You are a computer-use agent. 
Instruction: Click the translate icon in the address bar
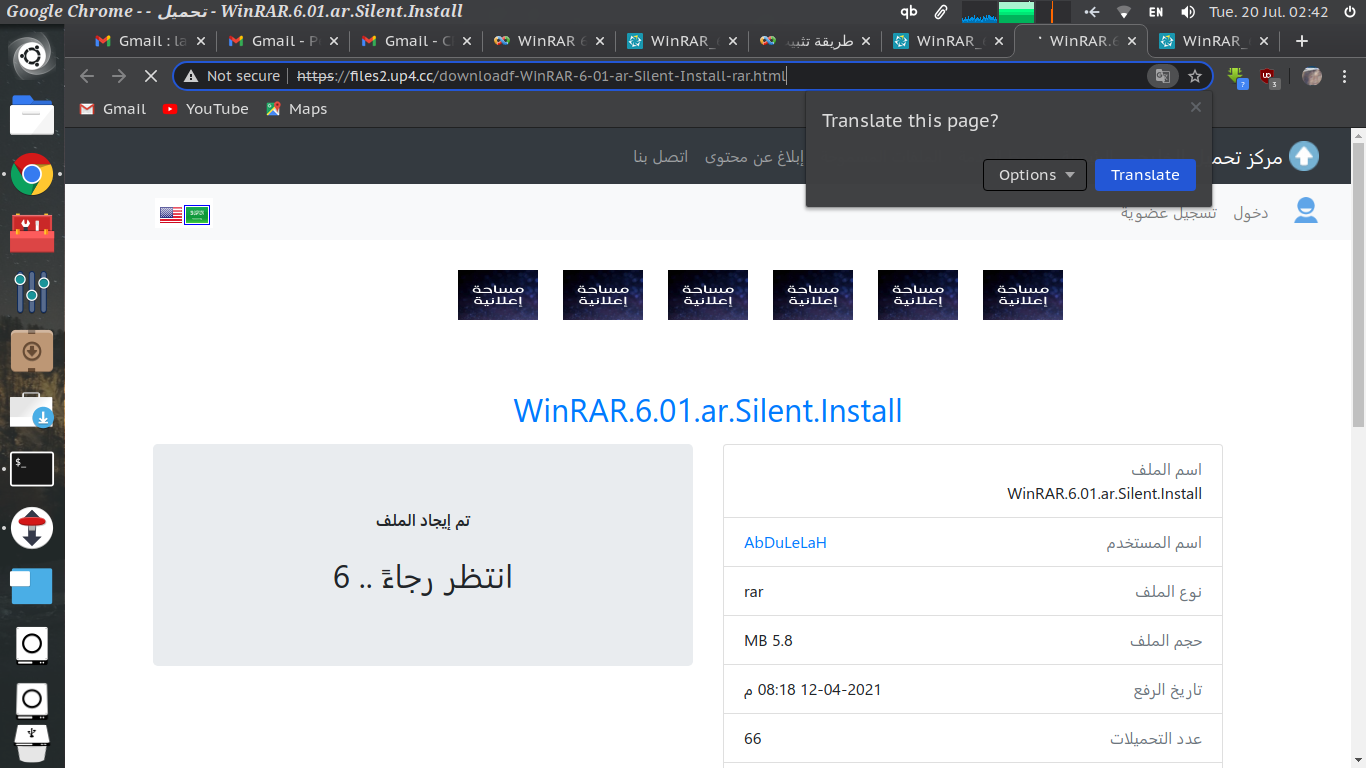1162,76
